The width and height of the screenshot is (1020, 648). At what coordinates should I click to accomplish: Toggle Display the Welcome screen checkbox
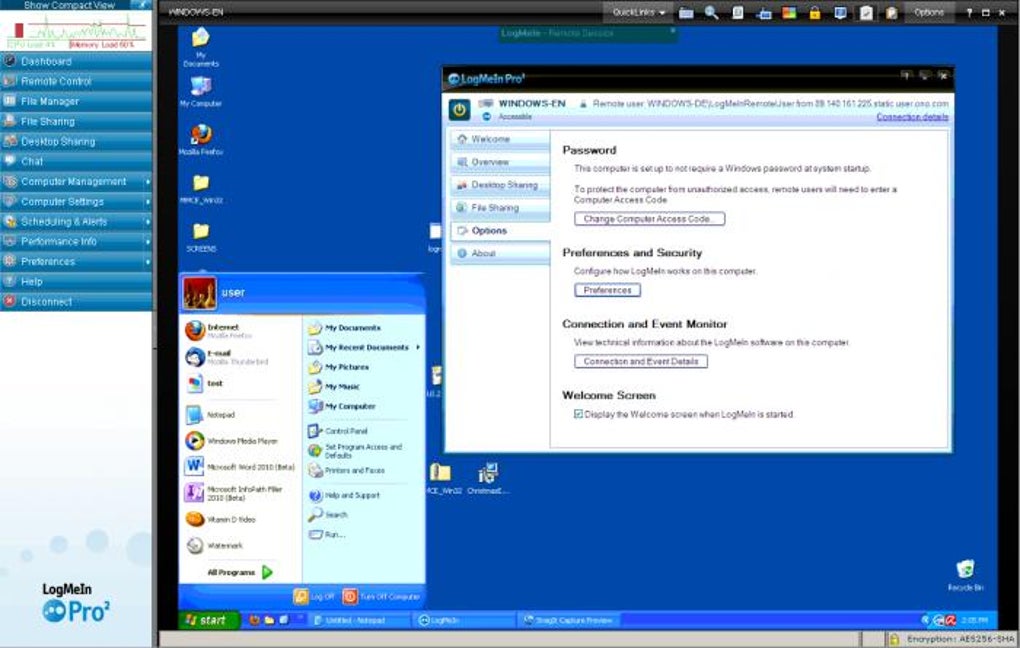pos(578,414)
